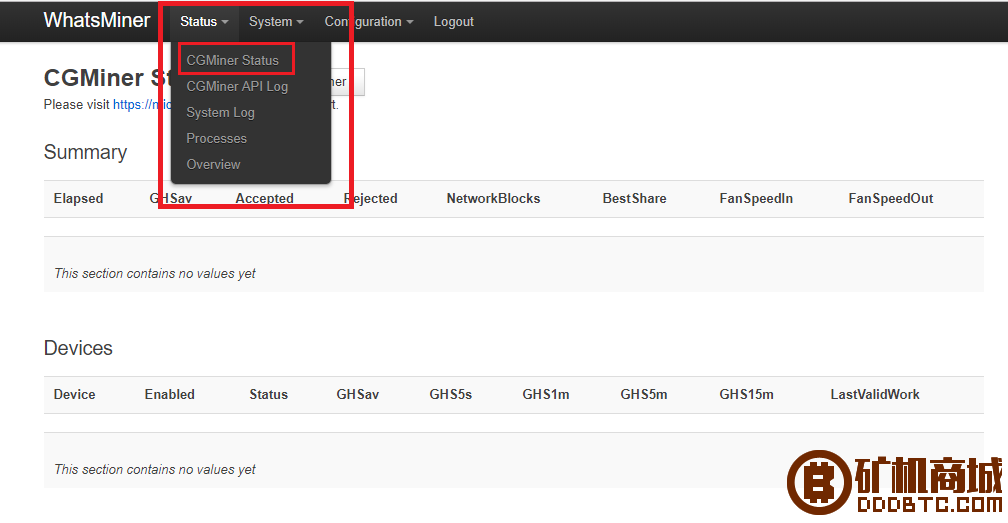Click the GHS5s column header
The image size is (1008, 523).
[x=451, y=394]
